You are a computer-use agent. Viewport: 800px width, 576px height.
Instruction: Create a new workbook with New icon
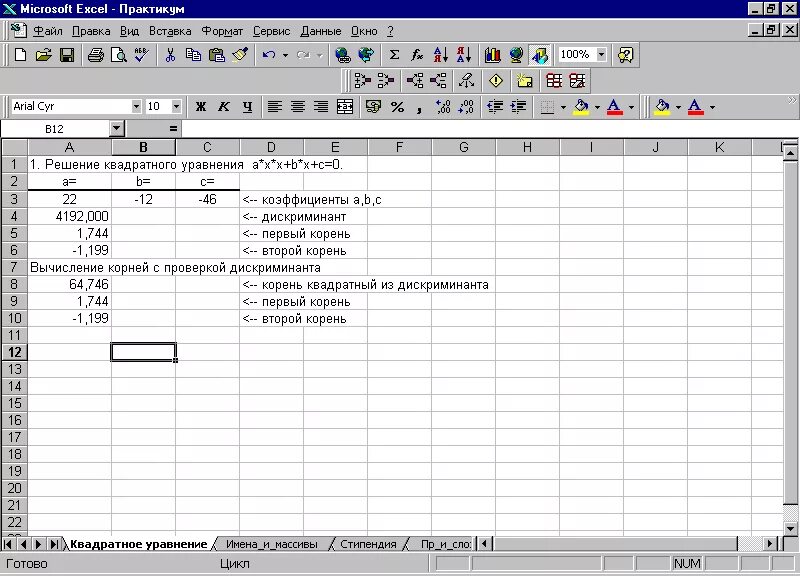pos(20,55)
